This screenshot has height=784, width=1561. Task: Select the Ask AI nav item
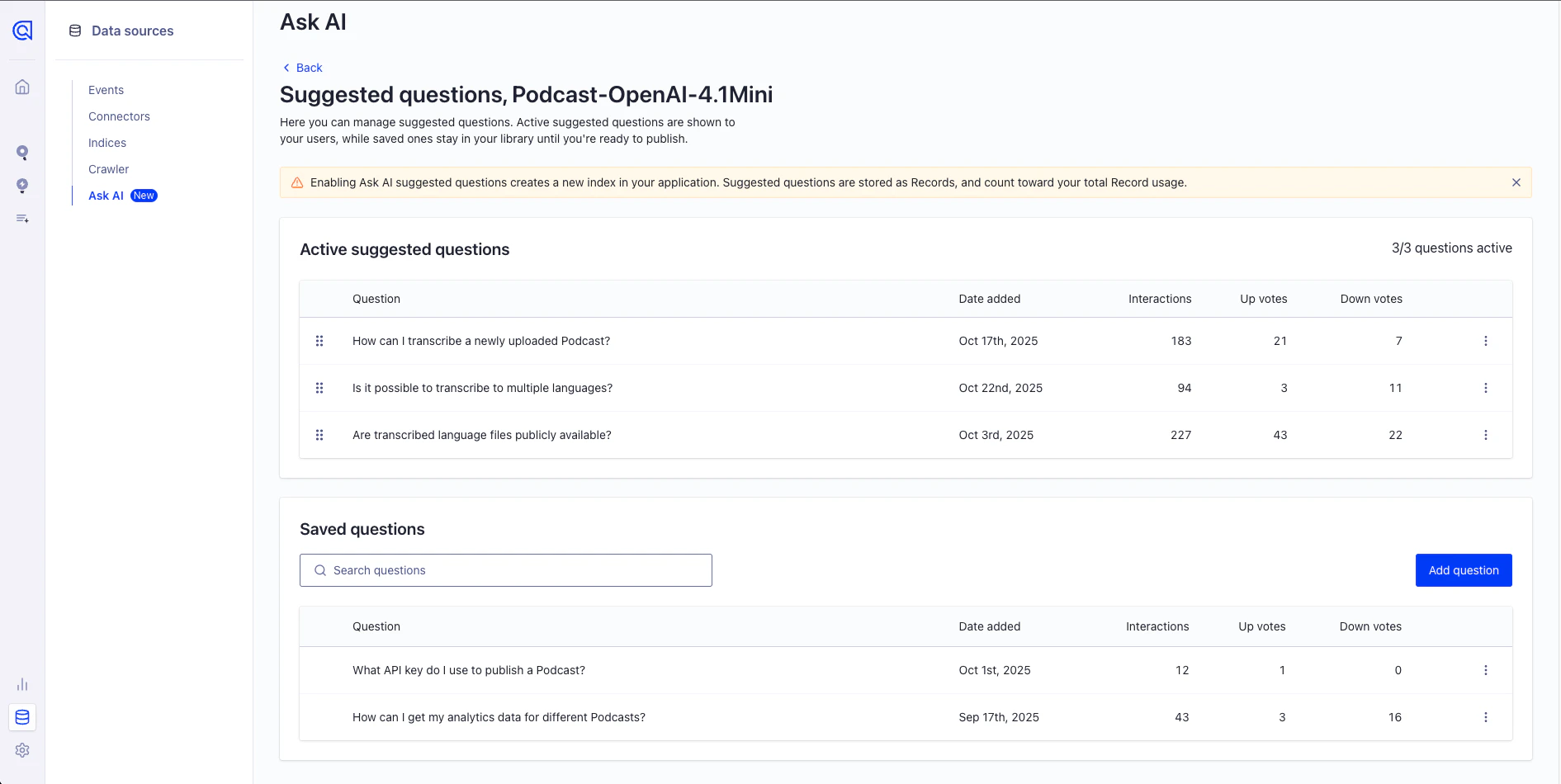105,196
